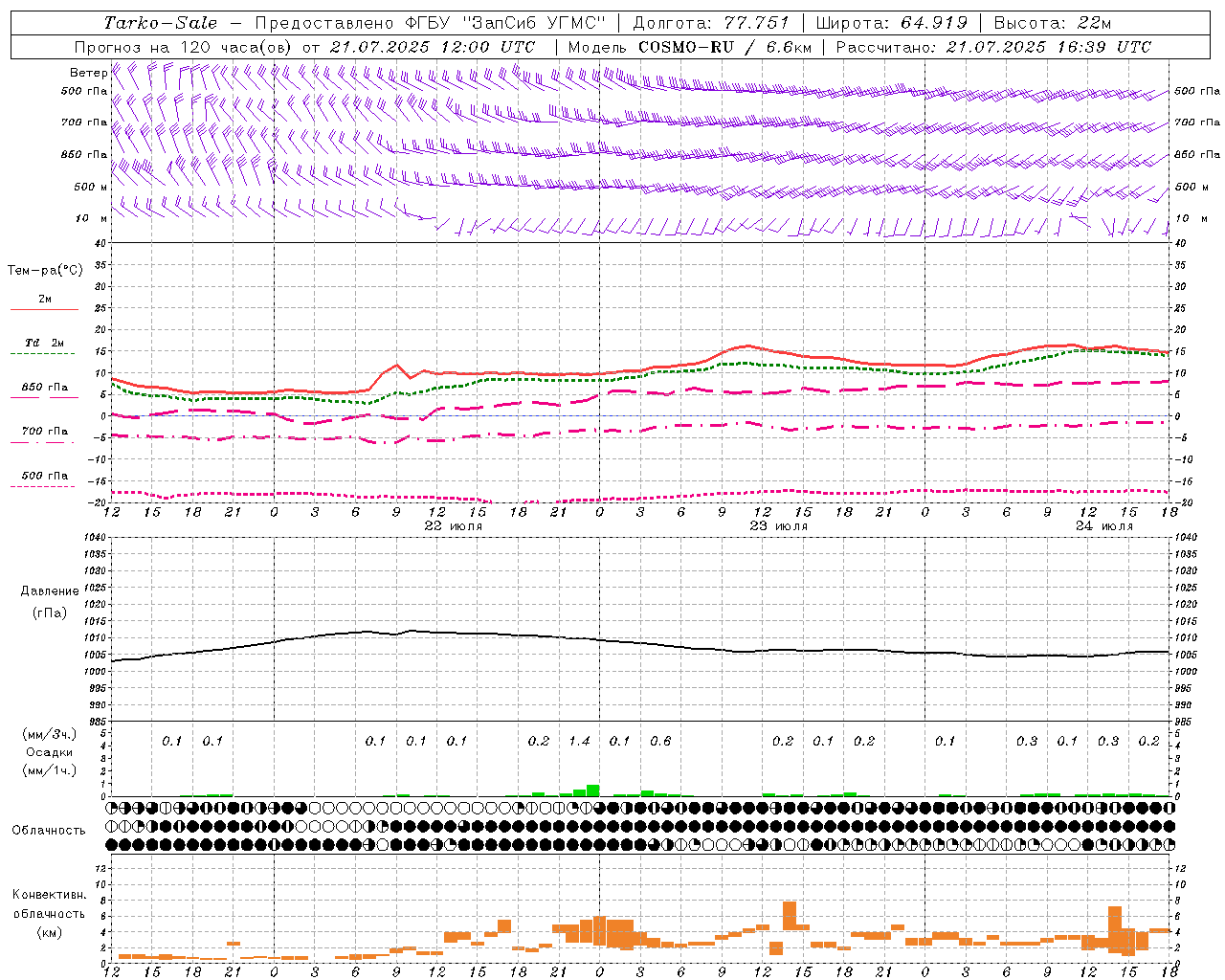Click the (мм/3ч.) precipitation unit label
The width and height of the screenshot is (1225, 980).
(x=48, y=734)
